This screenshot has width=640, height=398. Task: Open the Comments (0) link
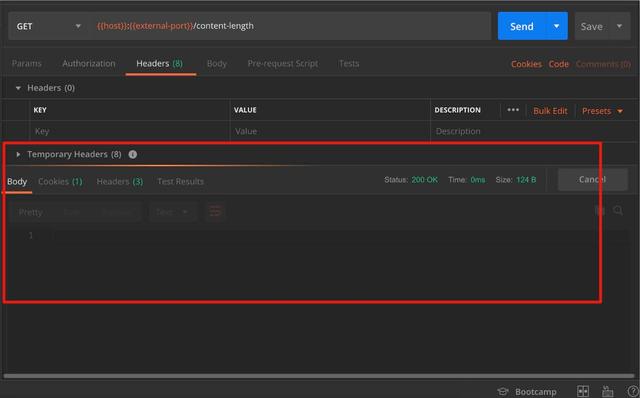[x=603, y=64]
